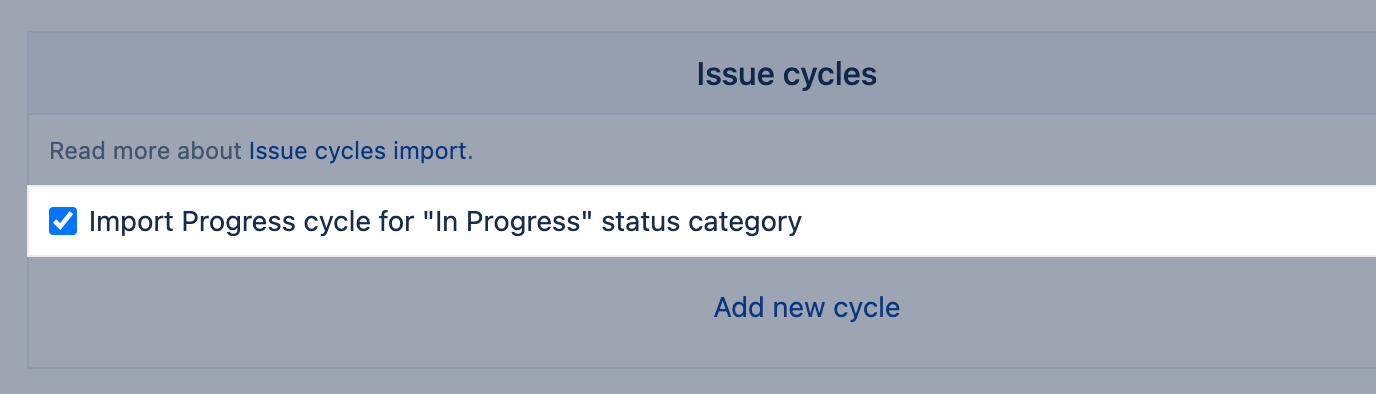This screenshot has height=394, width=1376.
Task: Follow the documentation link about cycles import
Action: pyautogui.click(x=358, y=151)
